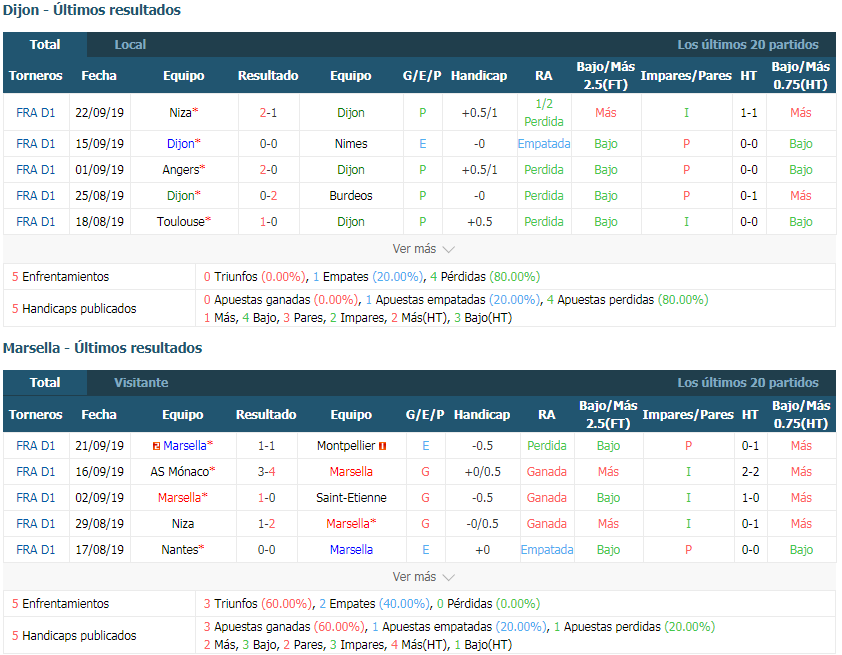Click '4 Apuestas perdidas (80.00%)' in Dijon summary
Viewport: 842px width, 655px height.
click(x=627, y=300)
